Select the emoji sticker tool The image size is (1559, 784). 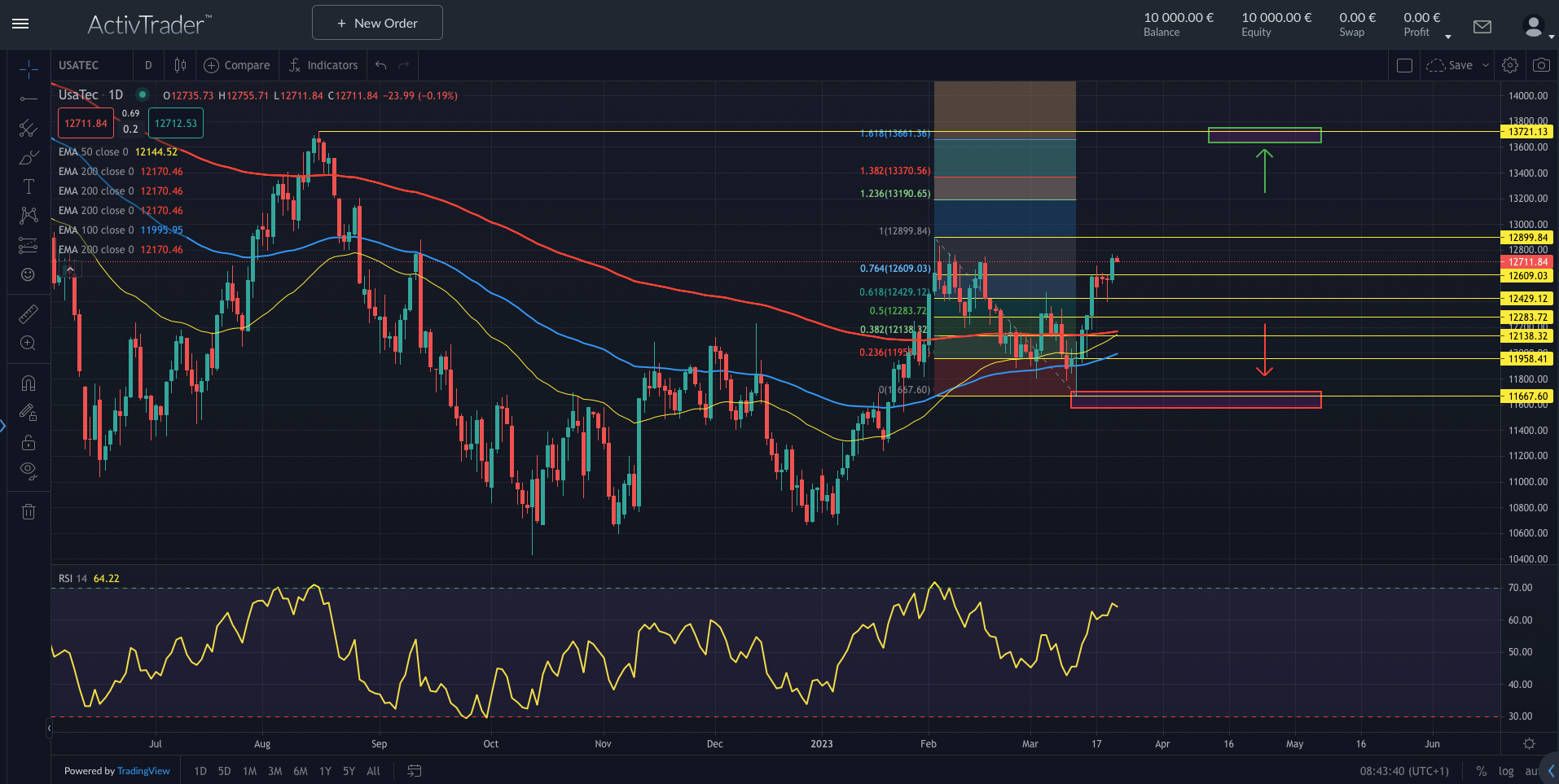29,274
